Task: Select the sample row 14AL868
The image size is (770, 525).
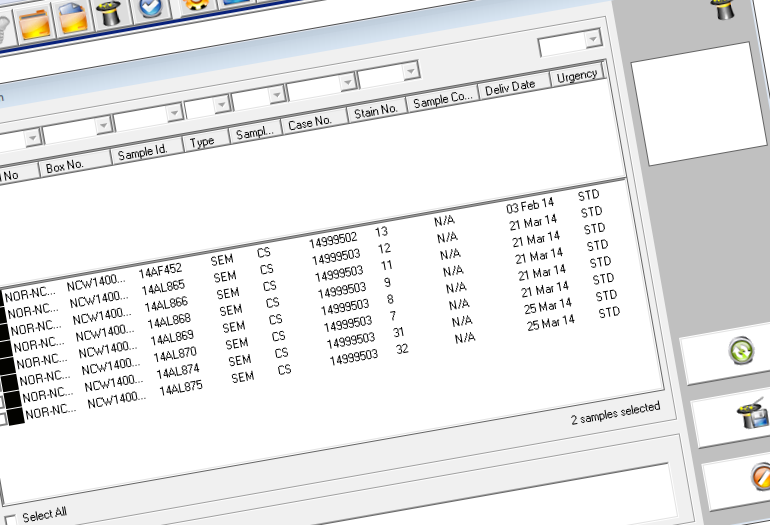Action: click(x=169, y=320)
